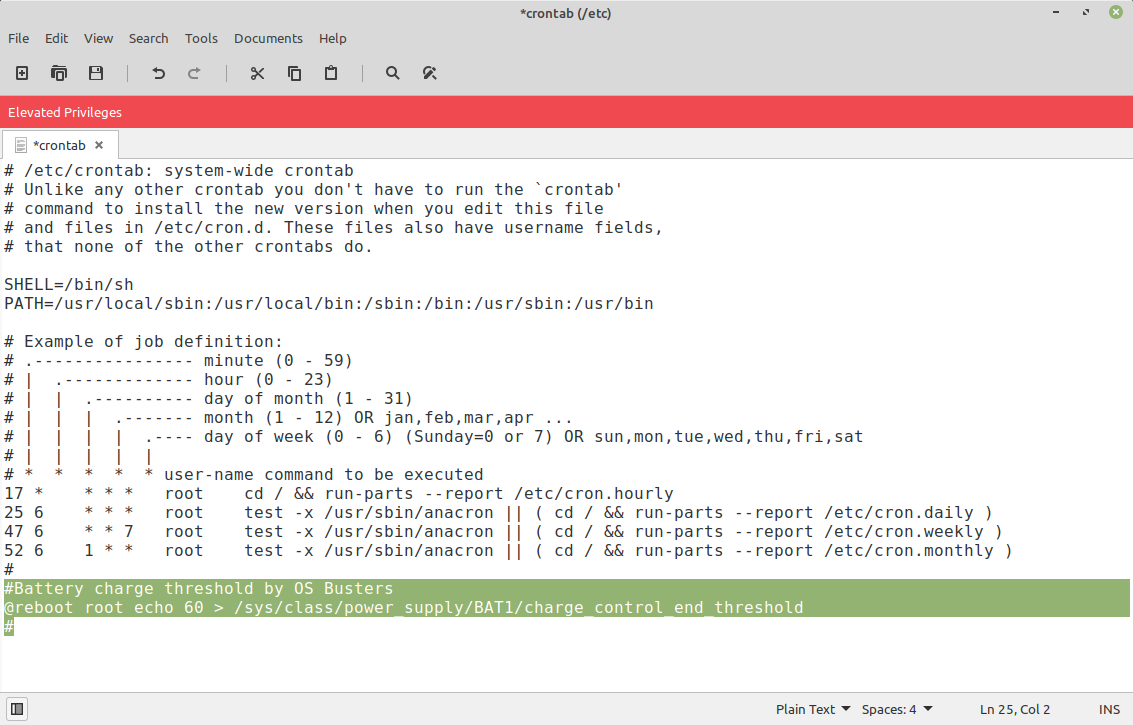Click the Ln 25, Col 2 indicator

coord(1014,709)
